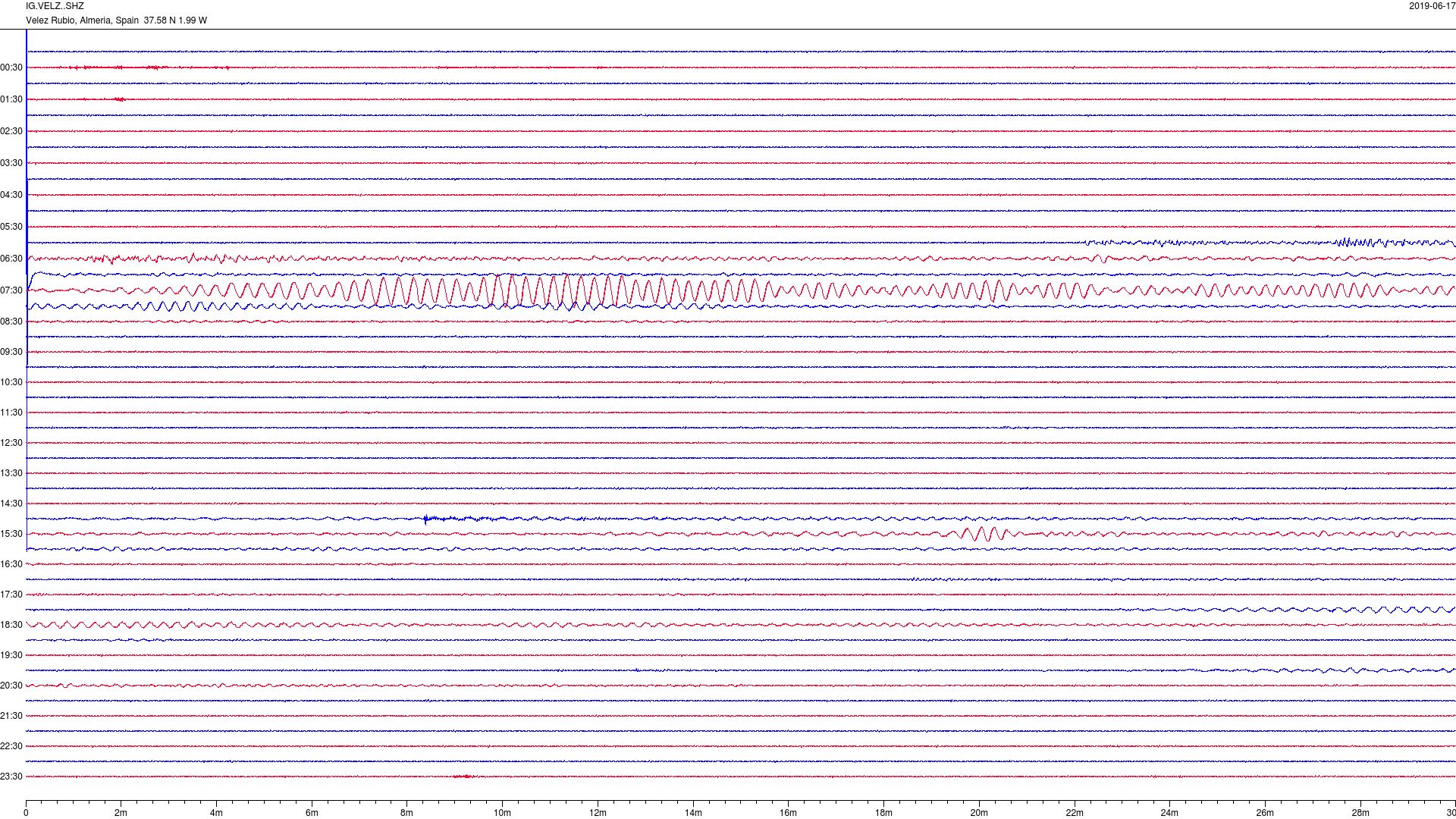The height and width of the screenshot is (819, 1456).
Task: Select the 16:30 time label
Action: (x=11, y=564)
